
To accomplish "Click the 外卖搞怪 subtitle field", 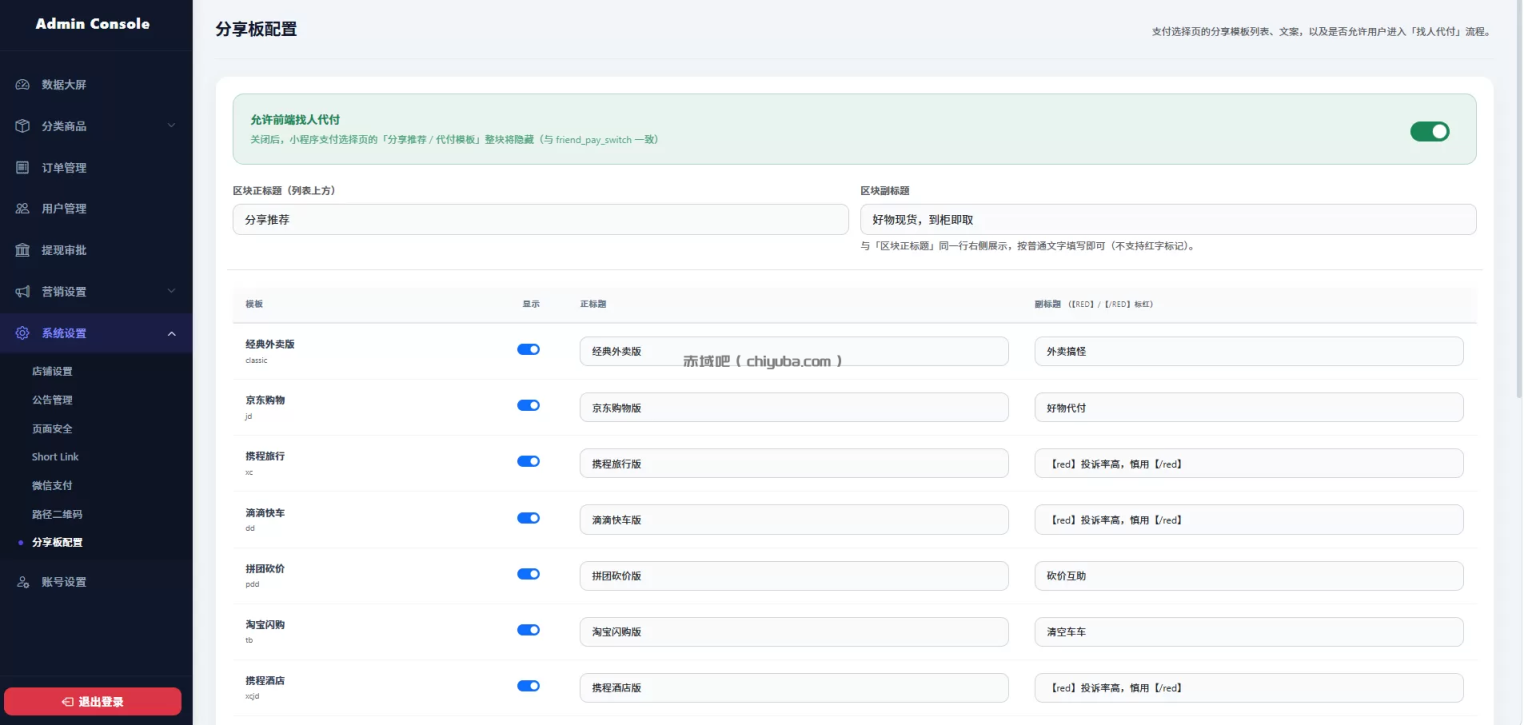I will 1249,351.
